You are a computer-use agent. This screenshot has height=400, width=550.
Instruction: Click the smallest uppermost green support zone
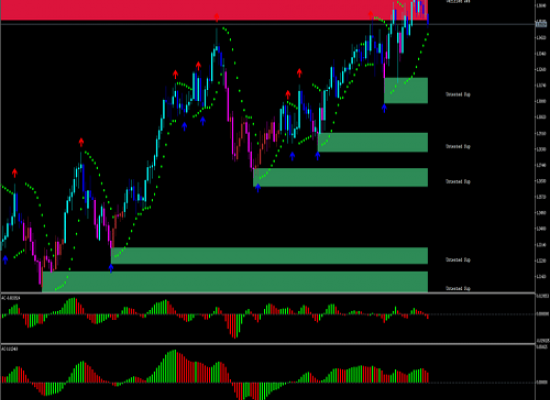pyautogui.click(x=406, y=91)
